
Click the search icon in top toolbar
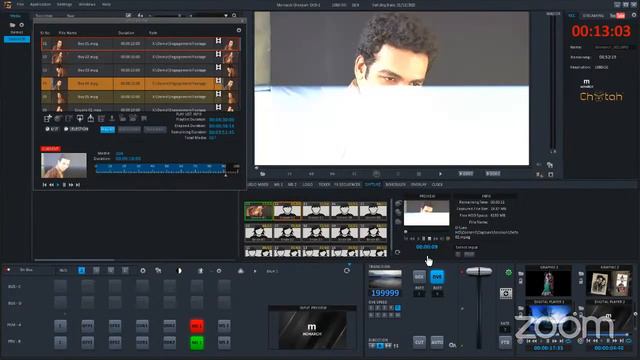click(234, 16)
